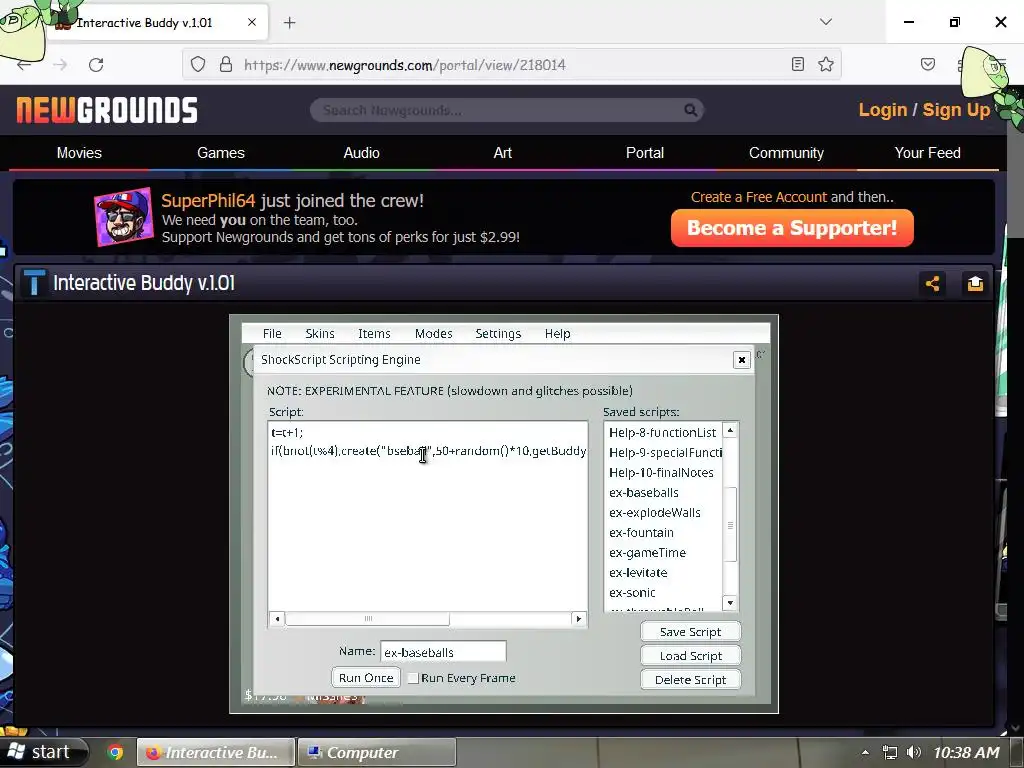
Task: Close the Interactive Buddy browser tab
Action: [252, 22]
